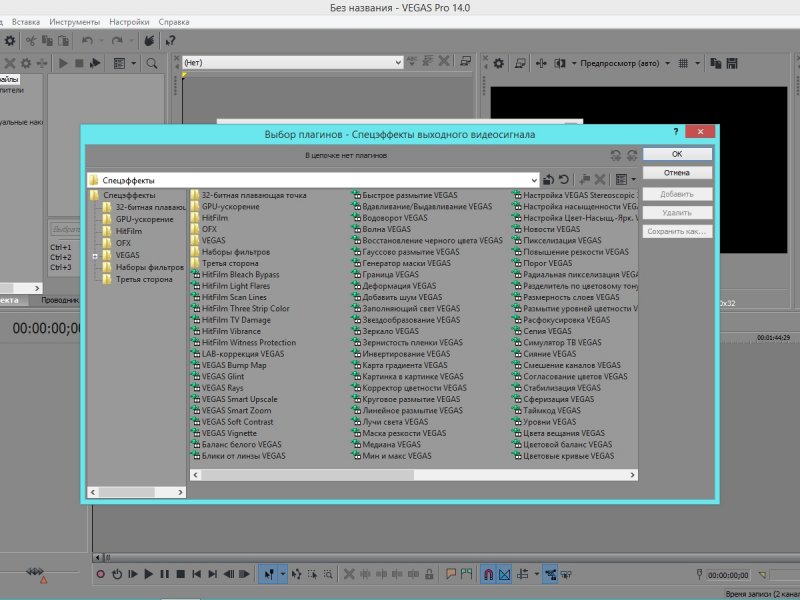Image resolution: width=800 pixels, height=600 pixels.
Task: Open the Инструменты menu
Action: click(74, 22)
